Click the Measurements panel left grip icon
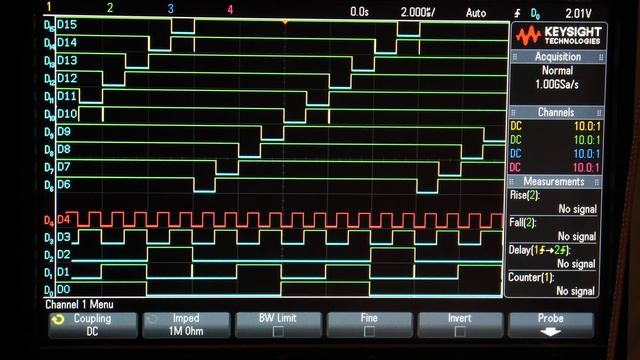The height and width of the screenshot is (360, 640). [x=511, y=182]
